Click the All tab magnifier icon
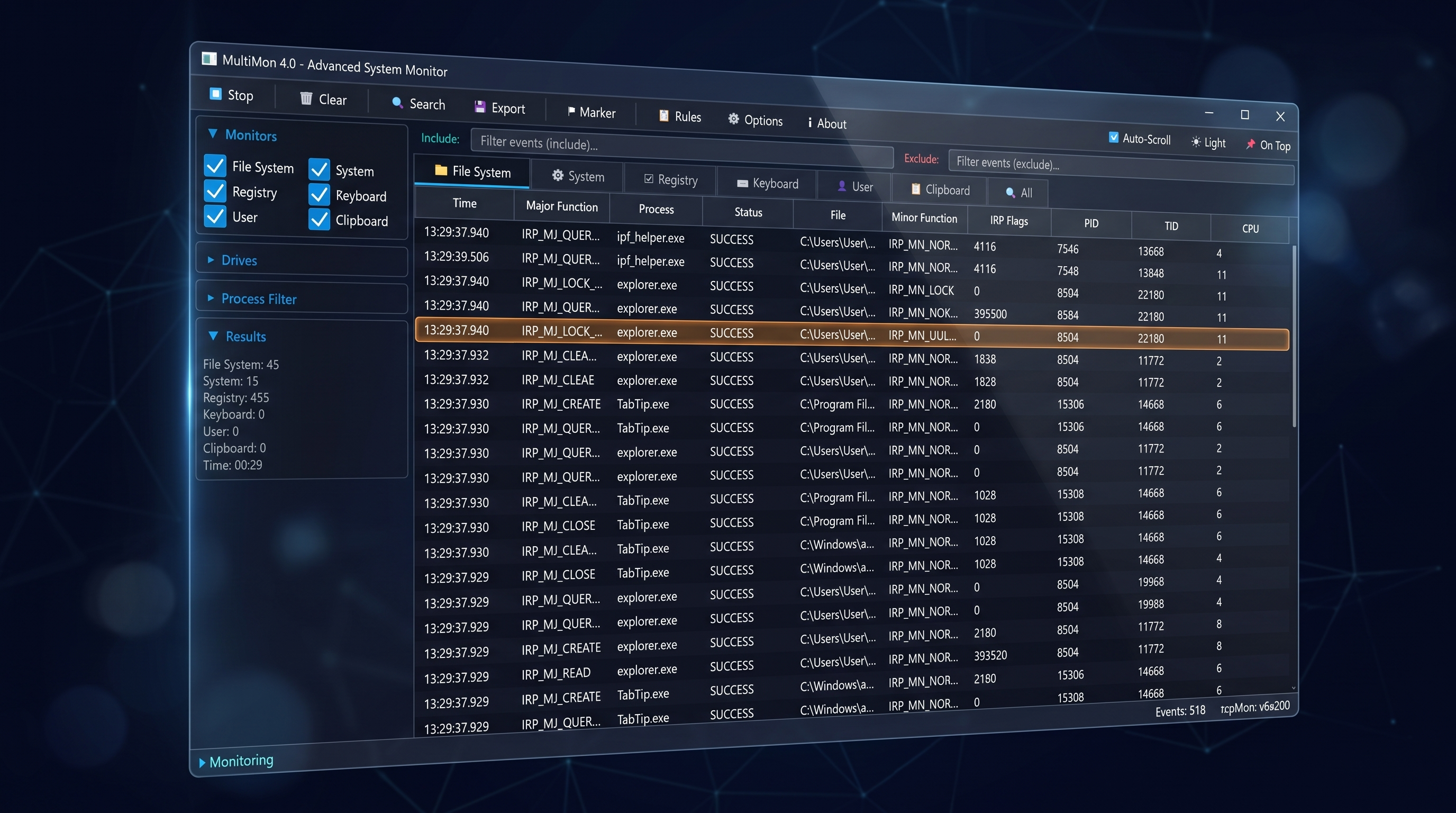1456x813 pixels. coord(1010,192)
